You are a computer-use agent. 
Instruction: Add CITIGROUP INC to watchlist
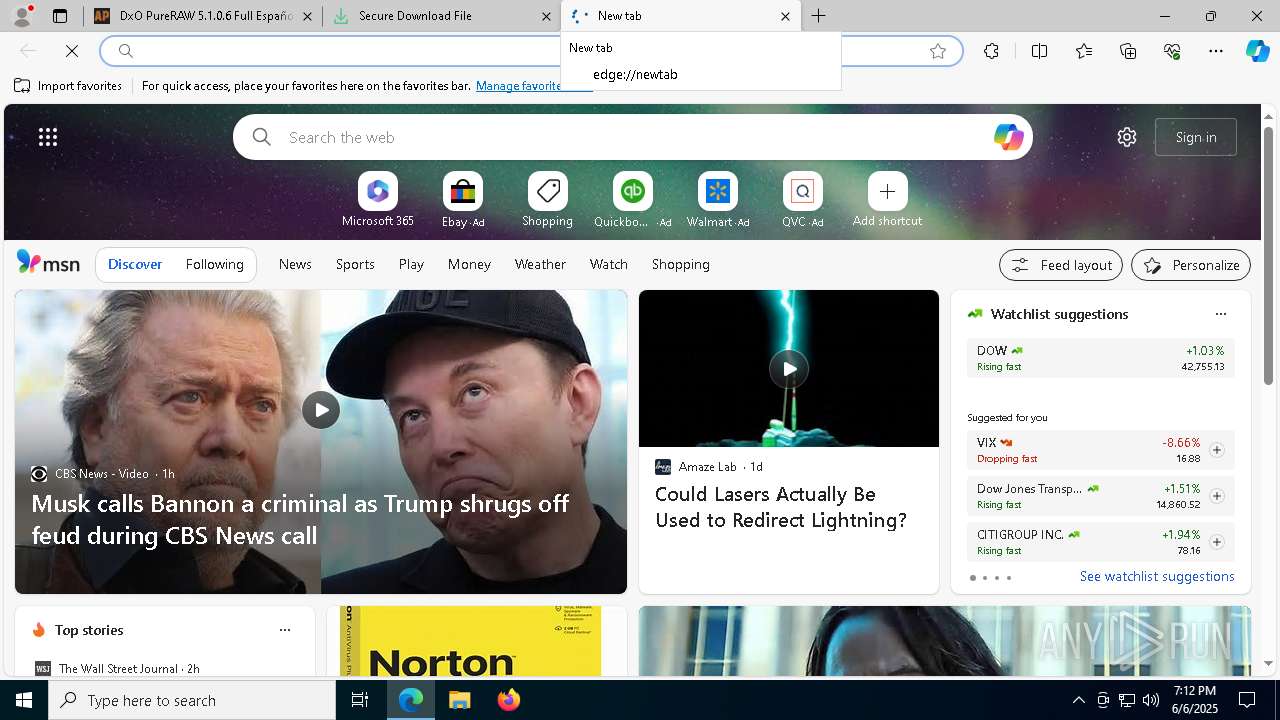(x=1216, y=542)
